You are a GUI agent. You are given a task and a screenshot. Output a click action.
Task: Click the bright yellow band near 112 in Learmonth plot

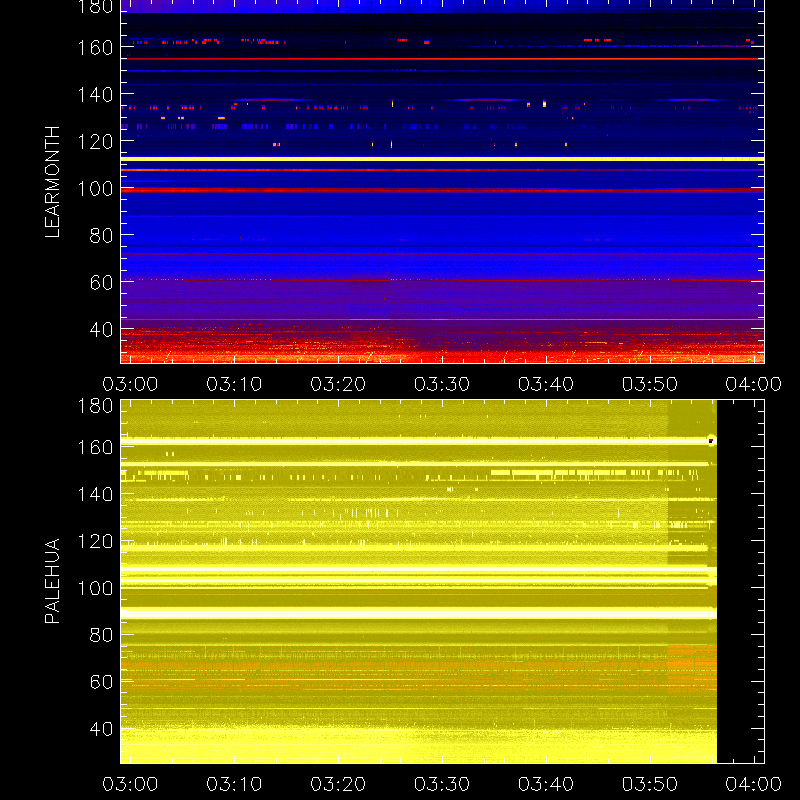(x=442, y=159)
